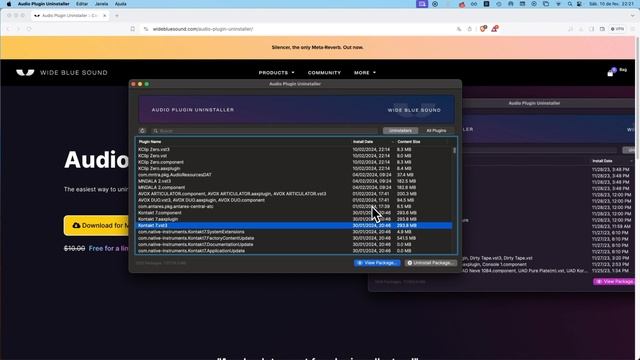Select the MNDALA 2.vst3 row
This screenshot has width=640, height=360.
click(294, 181)
